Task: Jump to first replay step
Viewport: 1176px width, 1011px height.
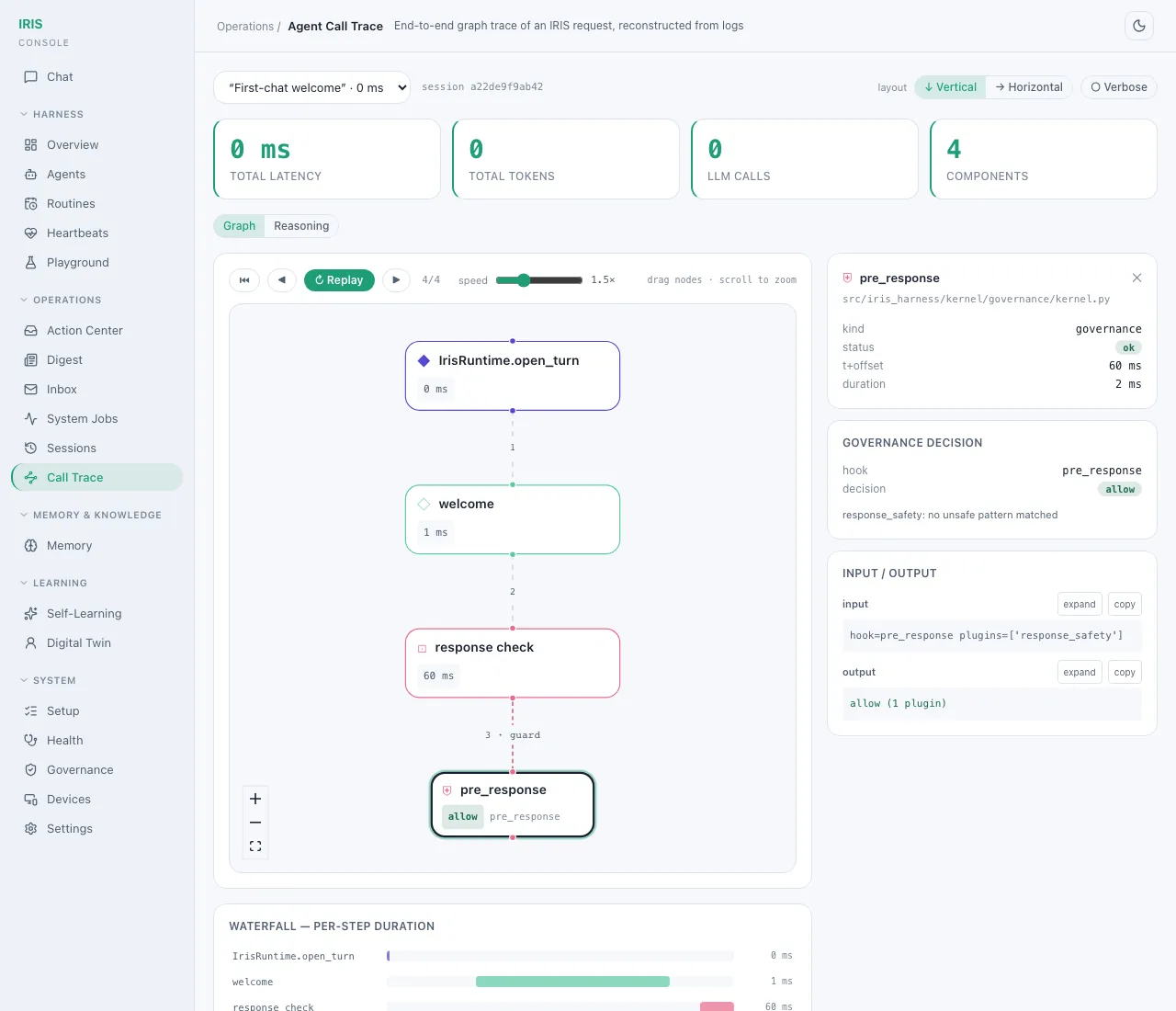Action: coord(244,280)
